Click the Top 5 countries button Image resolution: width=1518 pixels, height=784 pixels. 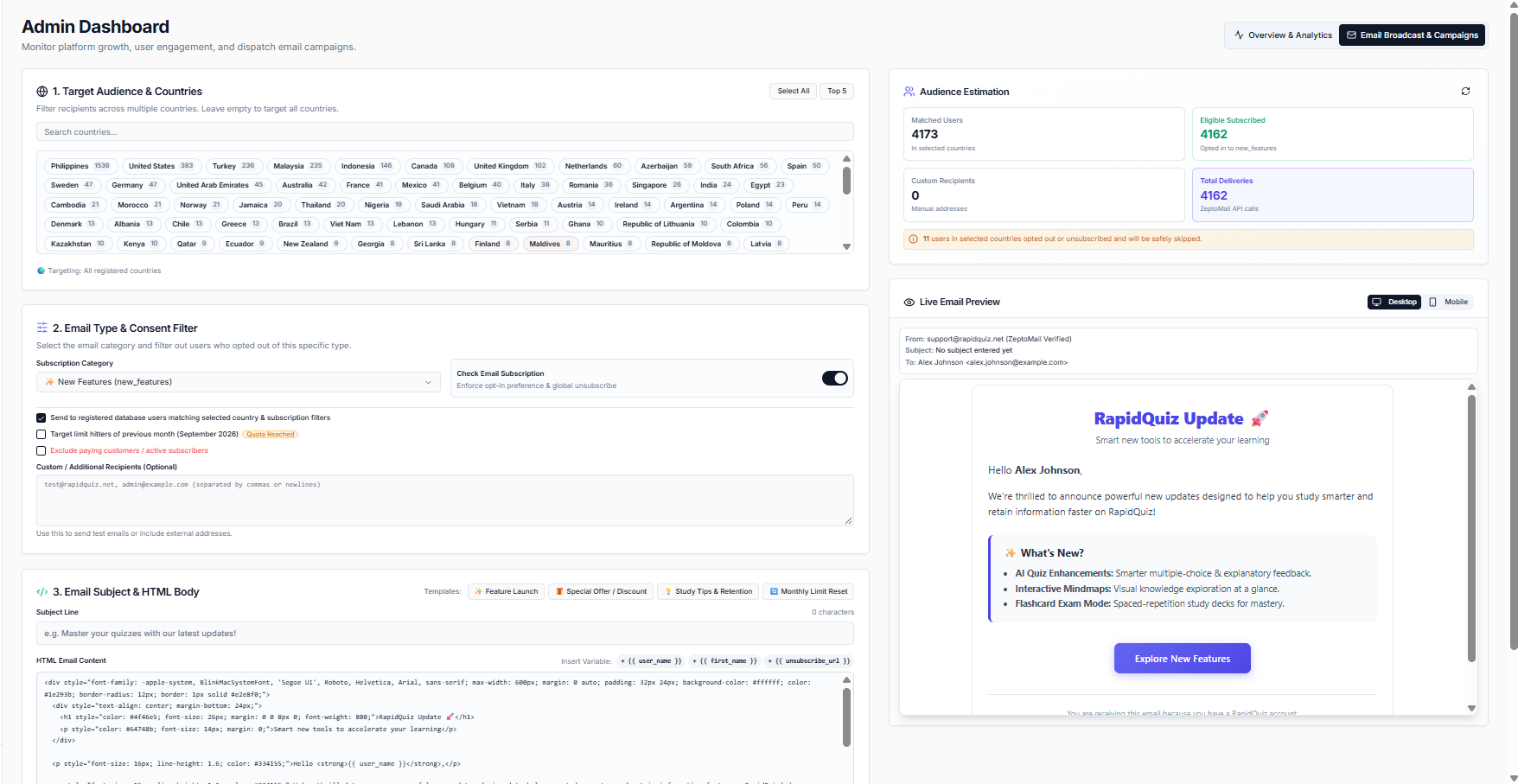point(837,91)
